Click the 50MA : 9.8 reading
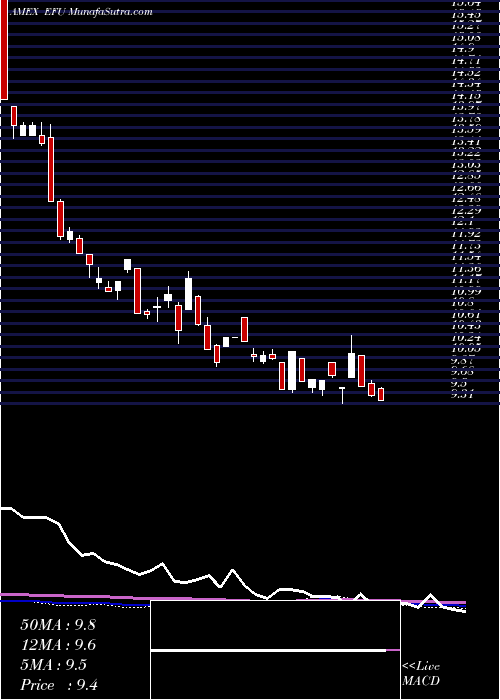This screenshot has height=700, width=500. (x=58, y=625)
